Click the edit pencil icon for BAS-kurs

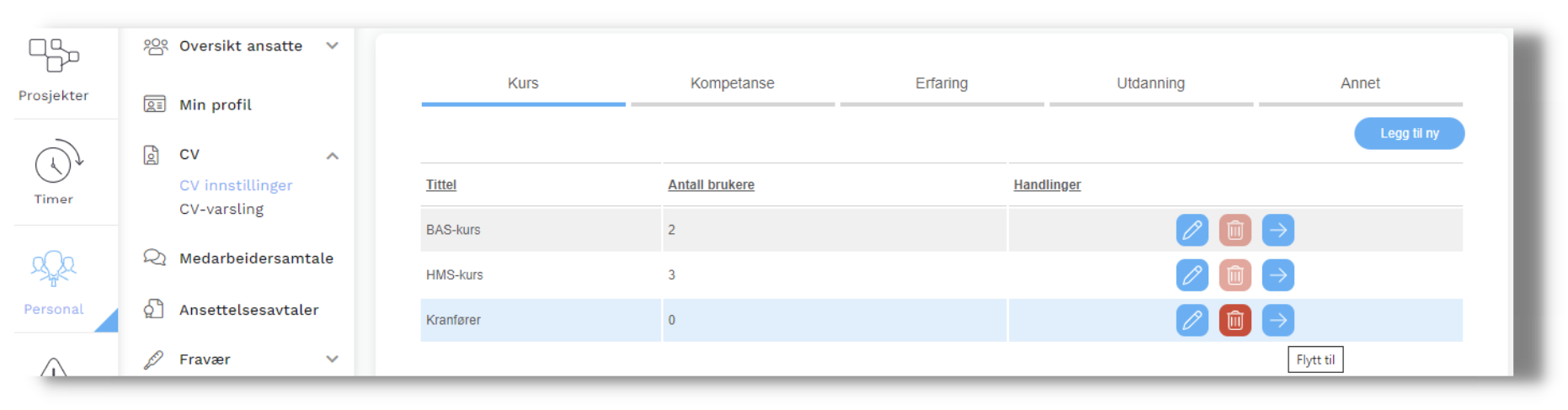click(1192, 230)
